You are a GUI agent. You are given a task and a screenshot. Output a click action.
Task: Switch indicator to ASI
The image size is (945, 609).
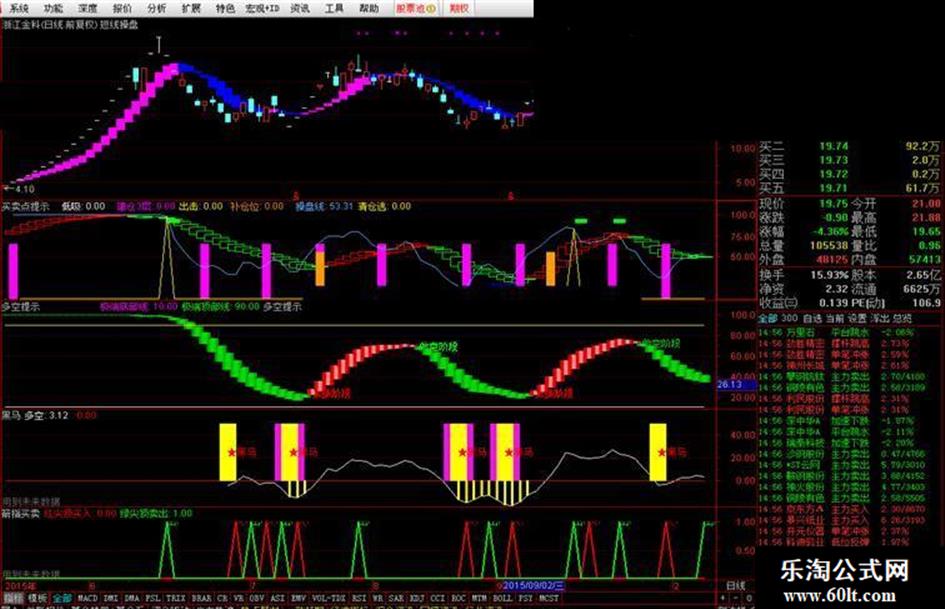[x=277, y=598]
